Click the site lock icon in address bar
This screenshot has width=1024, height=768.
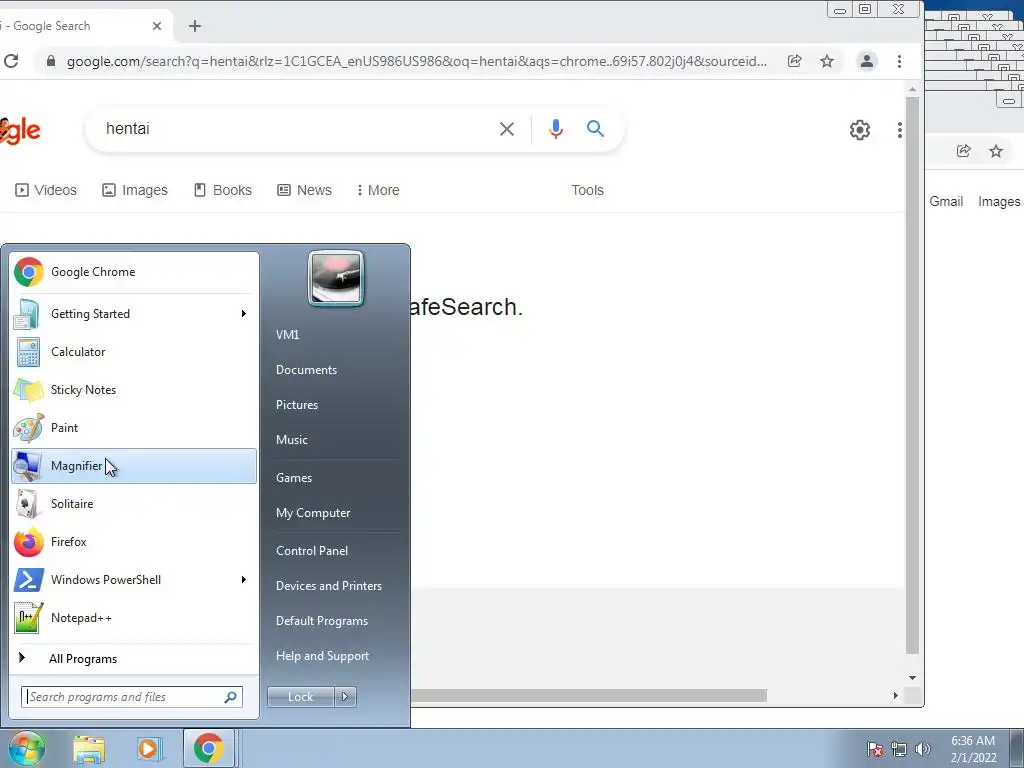pyautogui.click(x=50, y=61)
